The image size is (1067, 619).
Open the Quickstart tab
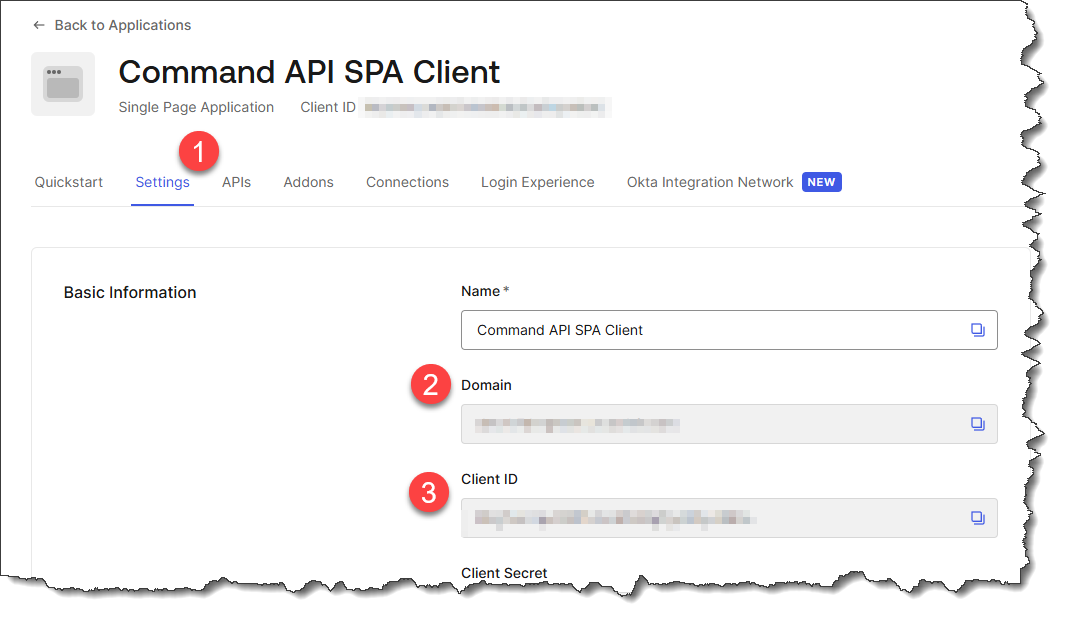[69, 182]
